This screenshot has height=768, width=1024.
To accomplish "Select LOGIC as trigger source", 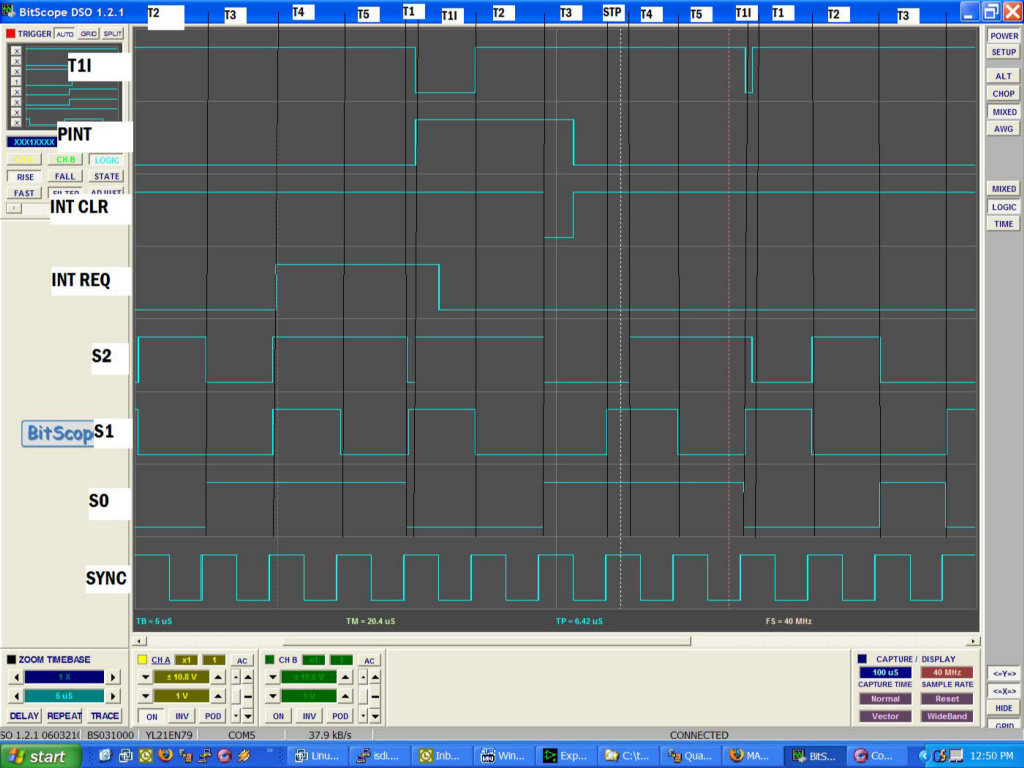I will click(106, 159).
